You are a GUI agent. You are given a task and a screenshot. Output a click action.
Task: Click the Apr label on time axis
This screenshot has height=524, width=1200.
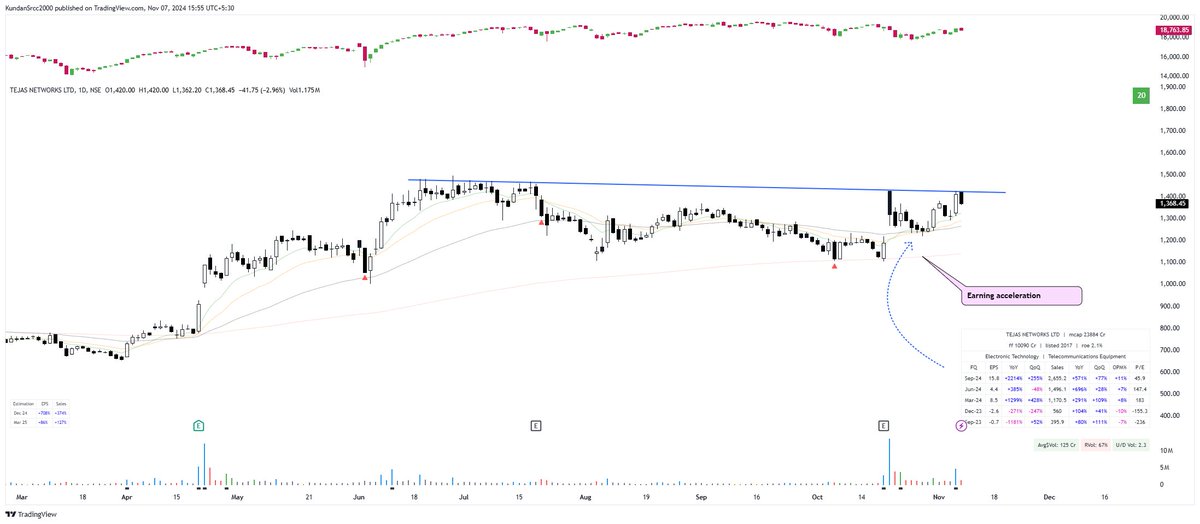(x=125, y=496)
